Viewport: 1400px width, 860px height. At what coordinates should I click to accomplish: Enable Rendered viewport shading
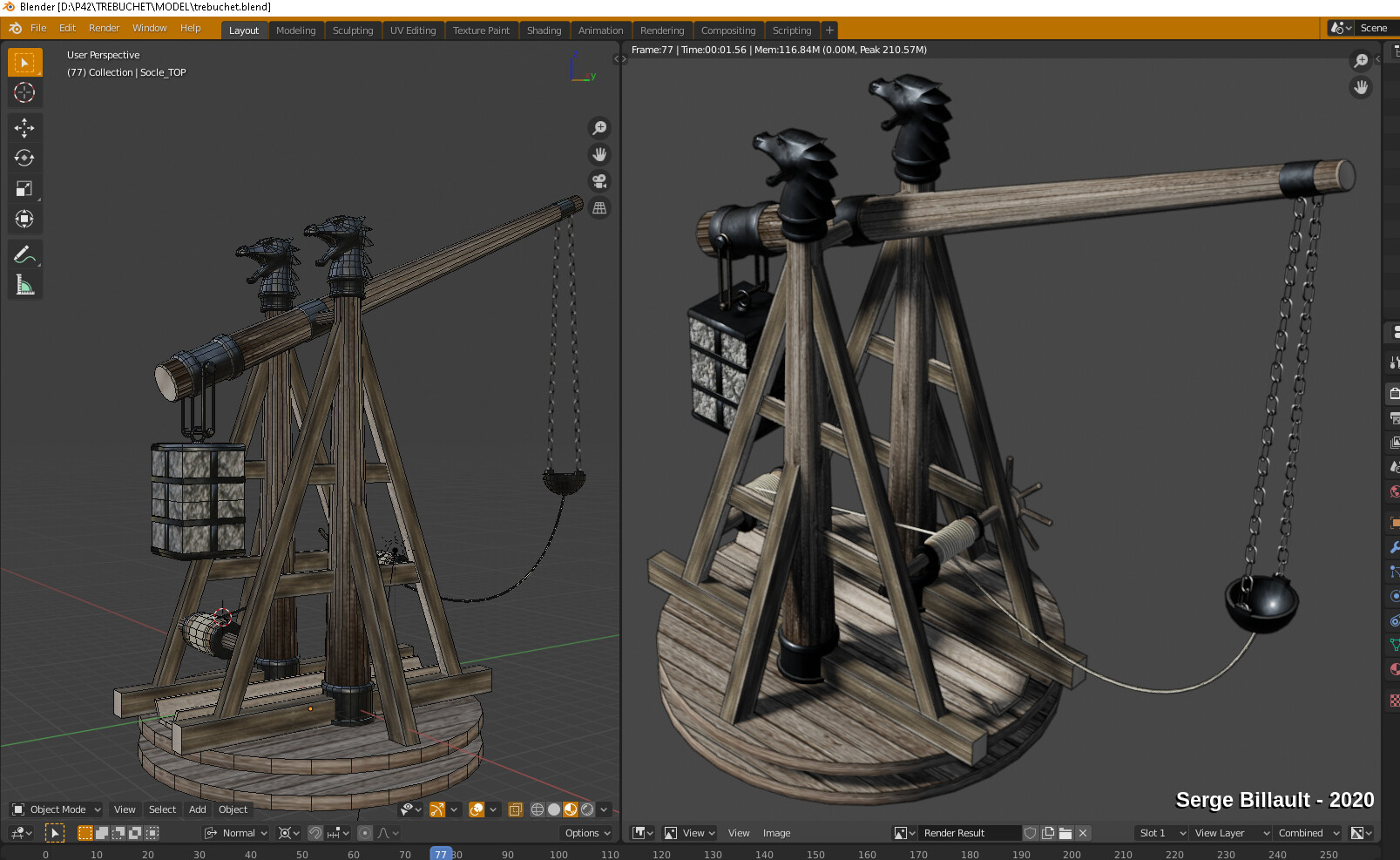tap(587, 809)
